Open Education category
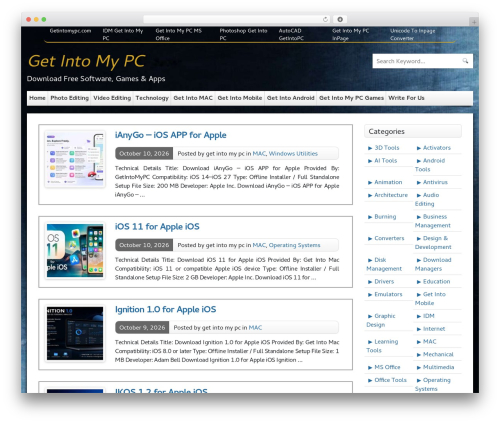 click(437, 282)
